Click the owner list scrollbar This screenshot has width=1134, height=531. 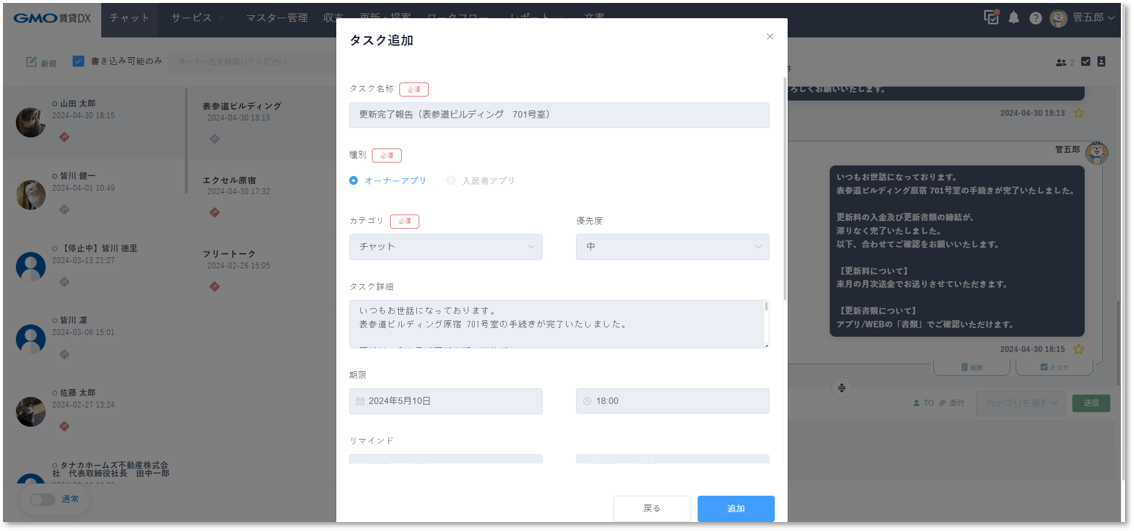coord(187,141)
